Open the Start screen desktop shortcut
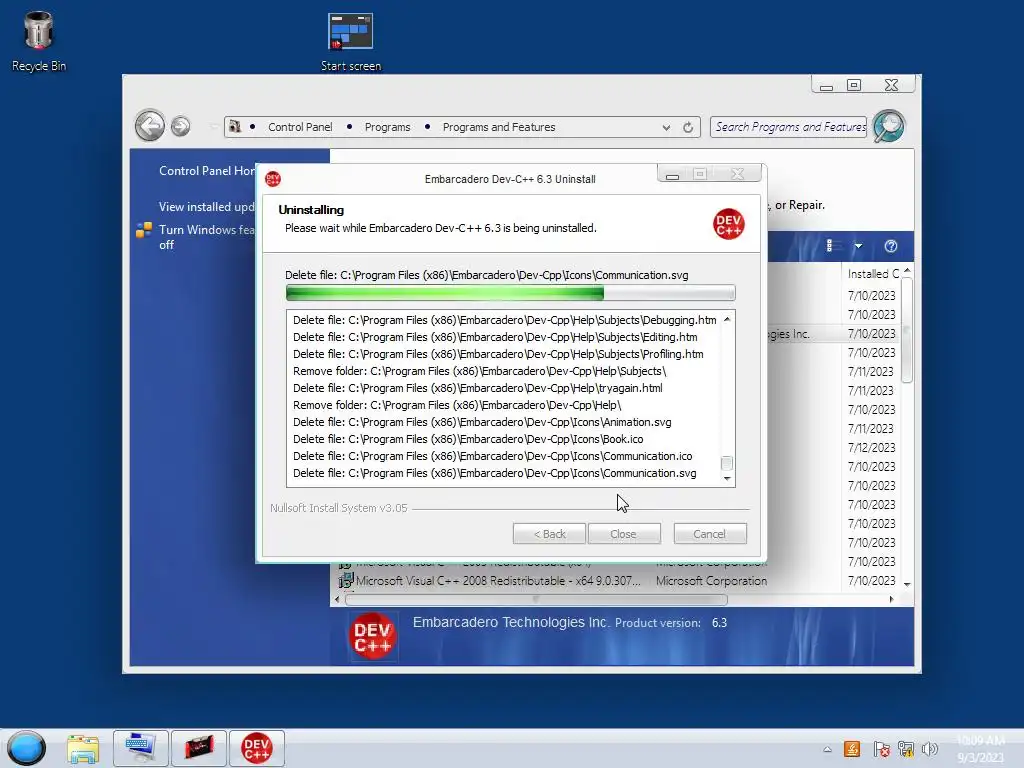Image resolution: width=1024 pixels, height=768 pixels. [351, 42]
